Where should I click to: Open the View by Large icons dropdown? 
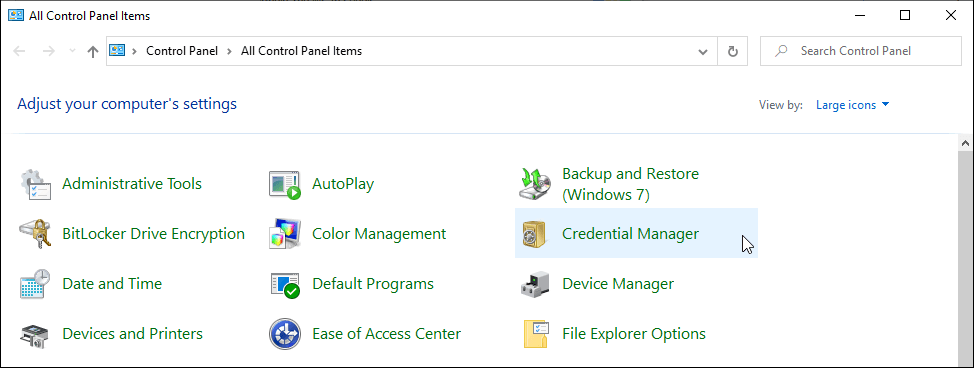[x=852, y=105]
